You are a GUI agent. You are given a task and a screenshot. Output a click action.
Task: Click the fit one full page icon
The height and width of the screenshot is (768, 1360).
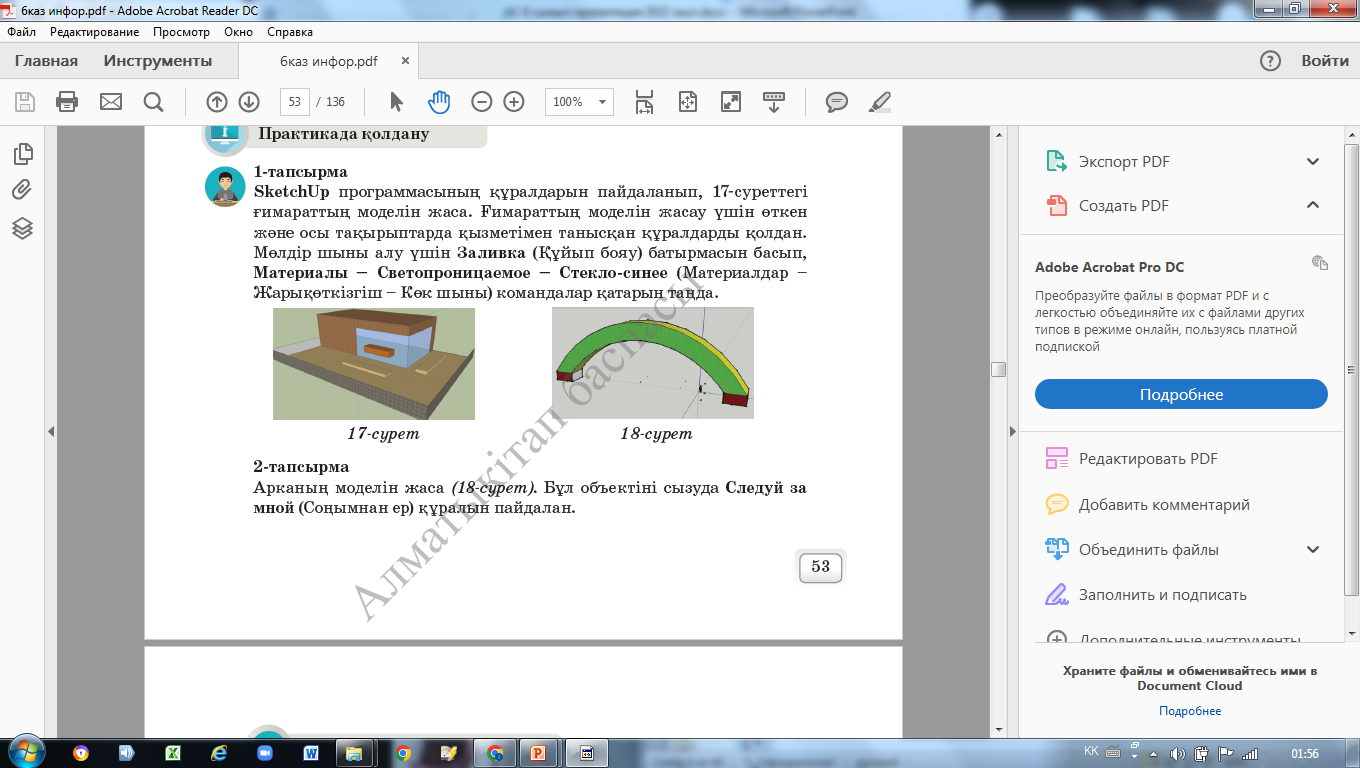pyautogui.click(x=687, y=102)
